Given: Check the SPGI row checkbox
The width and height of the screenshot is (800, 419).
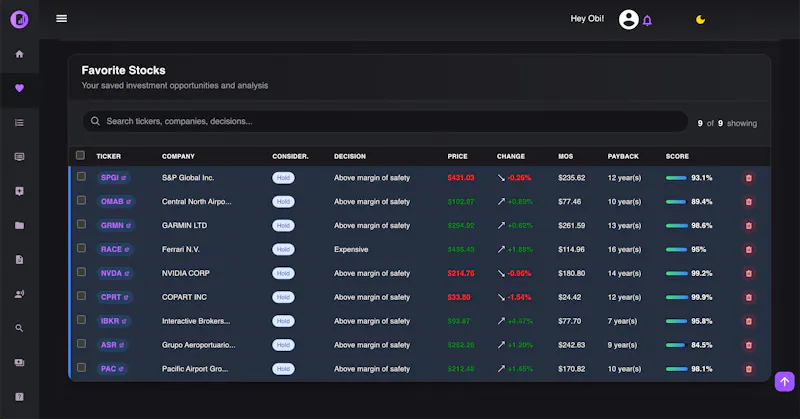Looking at the screenshot, I should (x=81, y=176).
